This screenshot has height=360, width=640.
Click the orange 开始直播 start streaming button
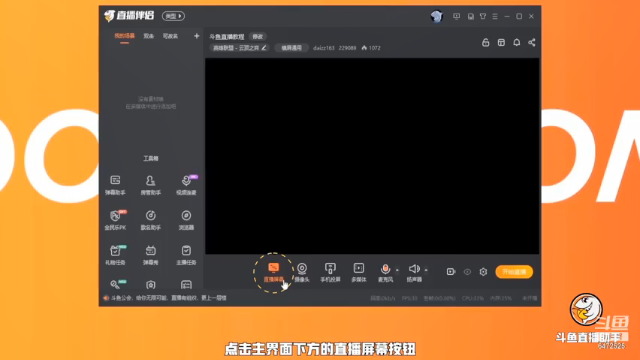point(514,272)
